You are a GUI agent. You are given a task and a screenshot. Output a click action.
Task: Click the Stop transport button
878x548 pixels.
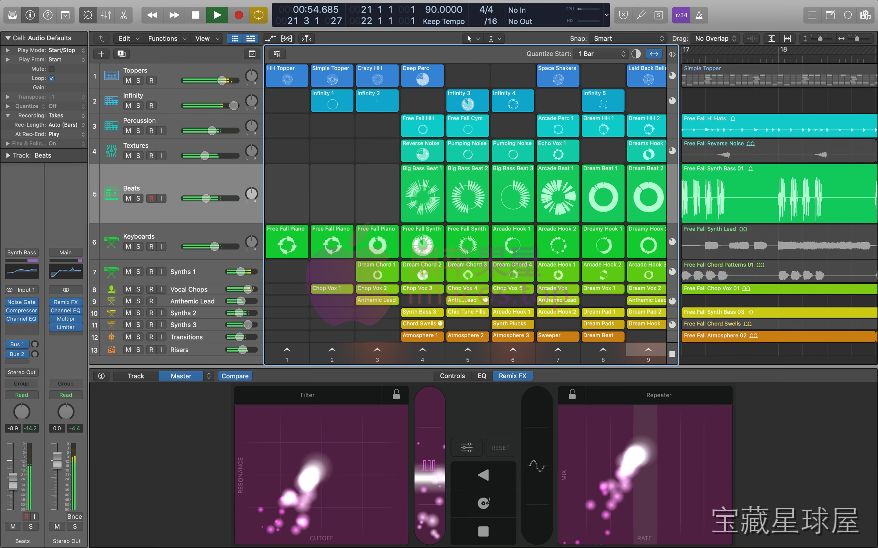(195, 15)
